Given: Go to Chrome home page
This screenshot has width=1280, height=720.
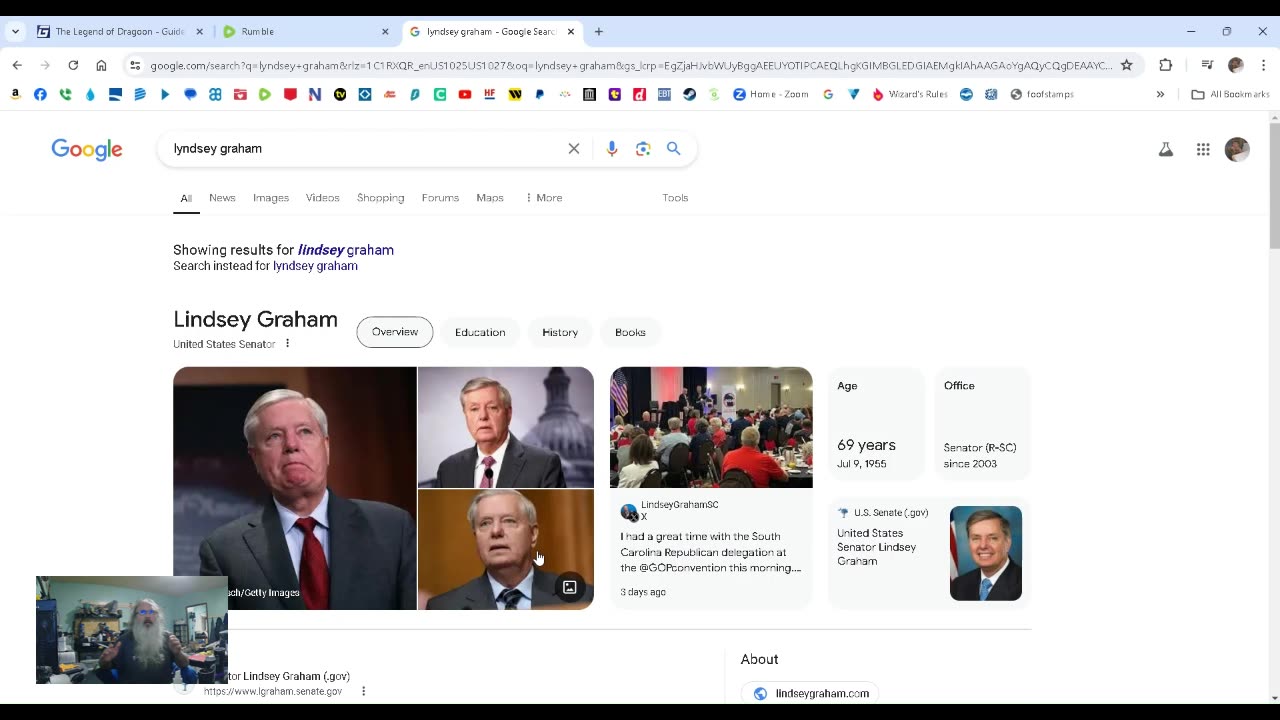Looking at the screenshot, I should 101,65.
